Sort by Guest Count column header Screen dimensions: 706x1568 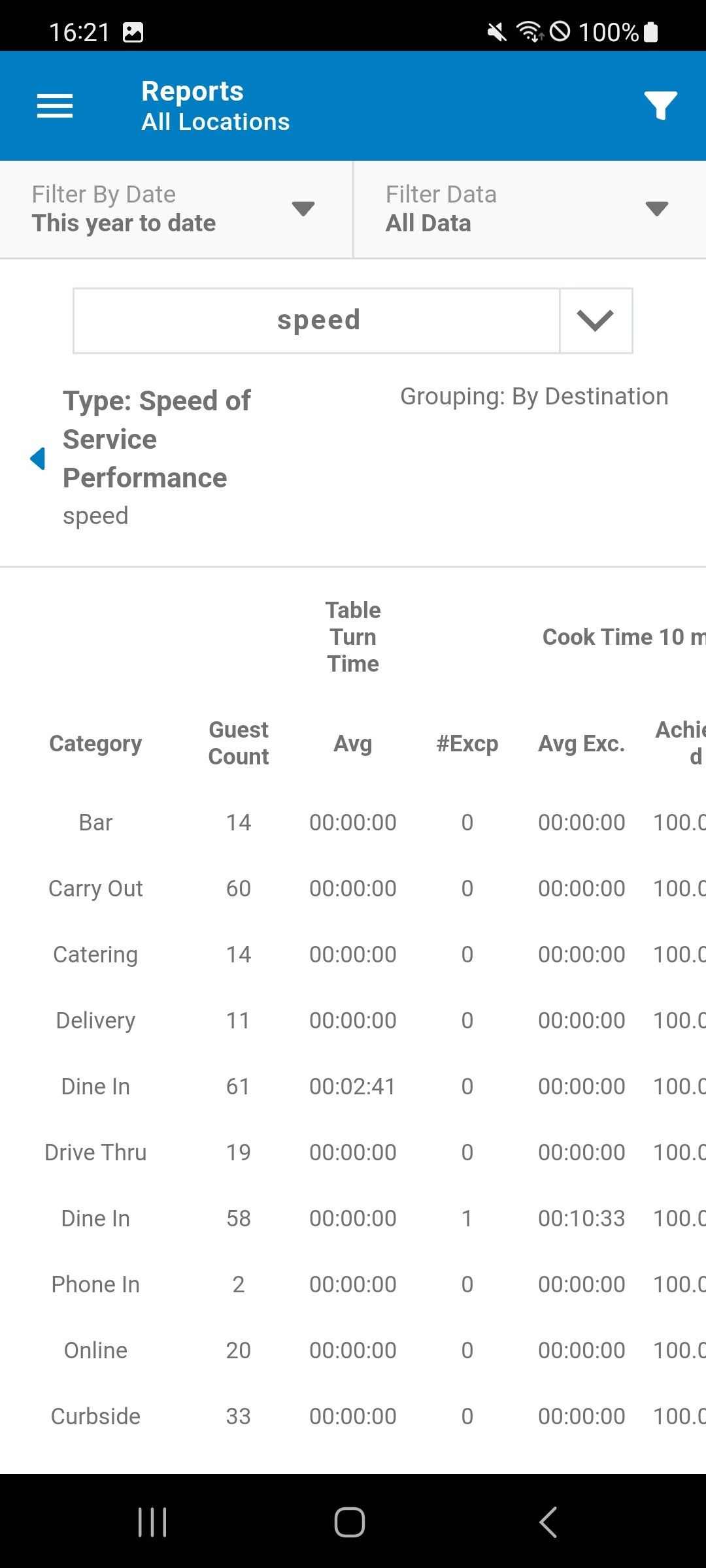pos(238,743)
